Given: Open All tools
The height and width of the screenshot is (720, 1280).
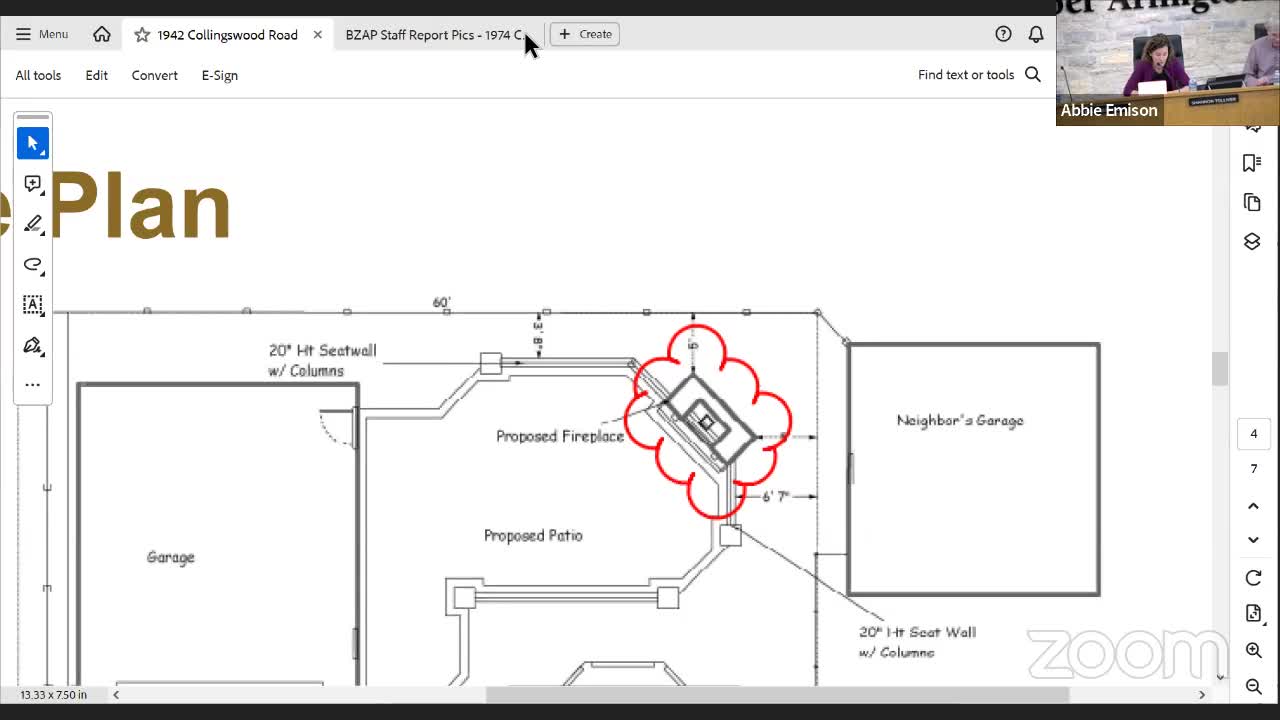Looking at the screenshot, I should pos(38,75).
